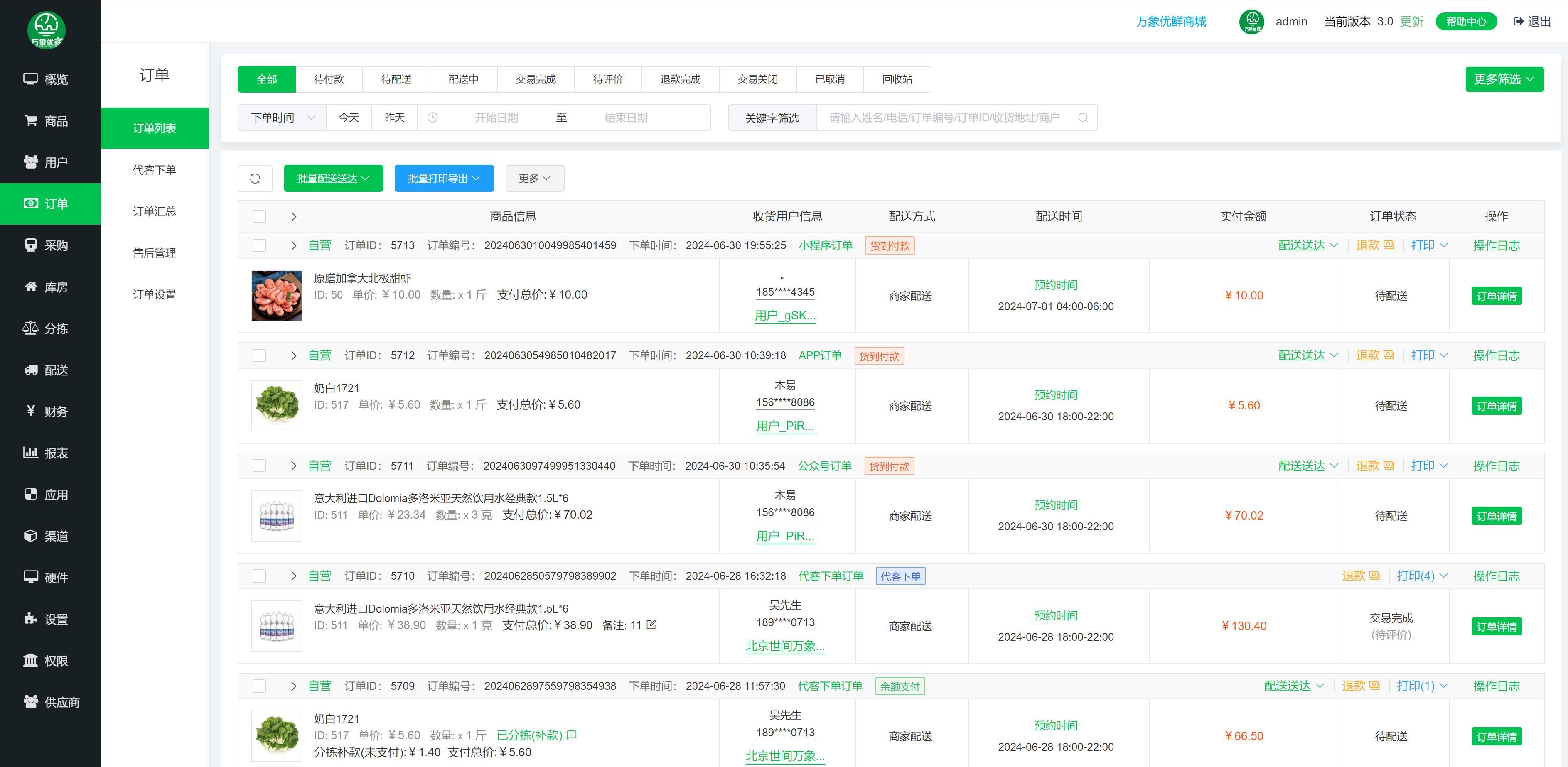Viewport: 1568px width, 767px height.
Task: Click the clock icon in date range field
Action: tap(432, 118)
